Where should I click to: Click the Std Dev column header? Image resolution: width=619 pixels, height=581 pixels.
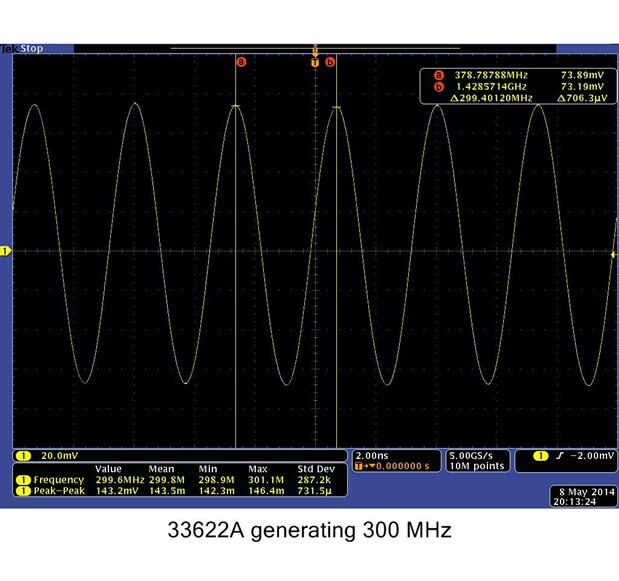coord(316,469)
